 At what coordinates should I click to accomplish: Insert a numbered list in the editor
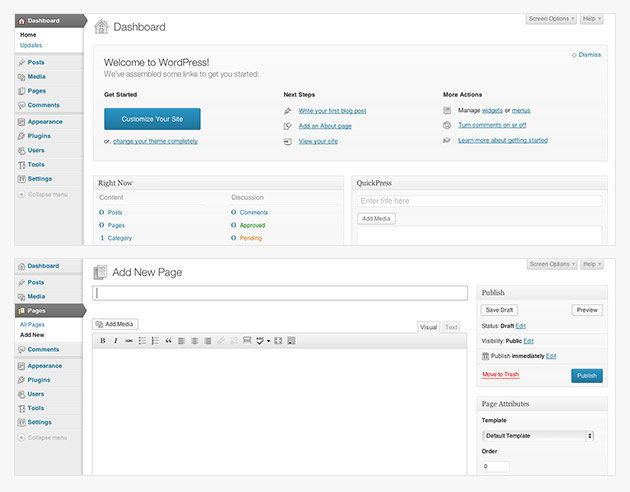(155, 341)
